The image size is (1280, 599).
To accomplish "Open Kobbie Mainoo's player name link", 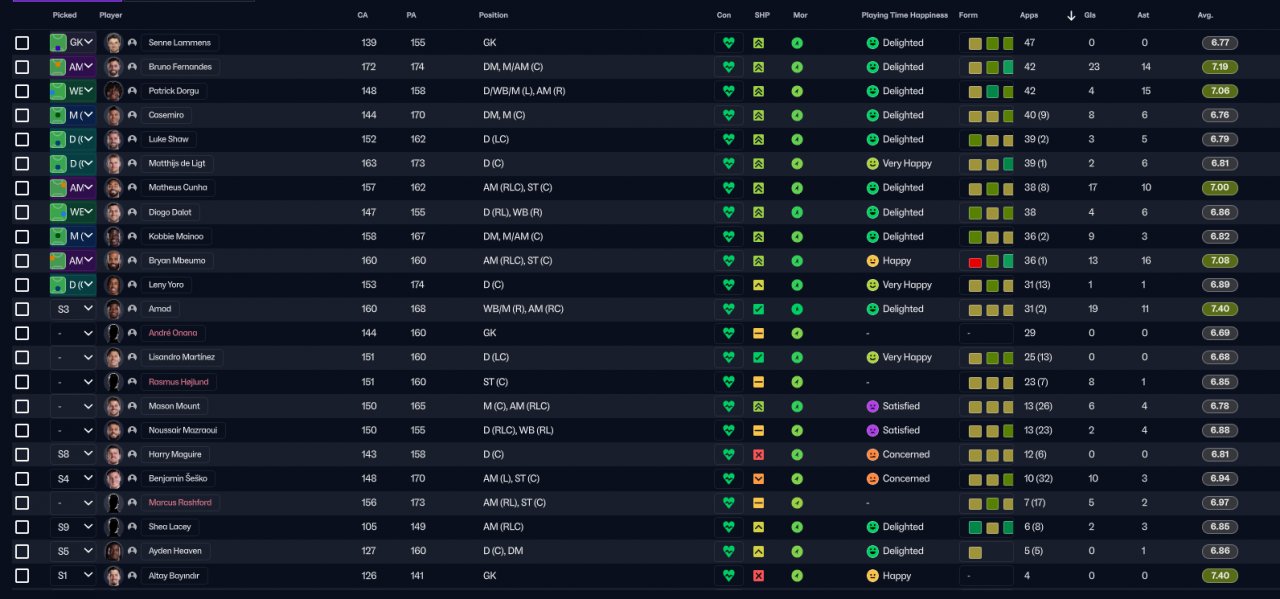I will 176,237.
